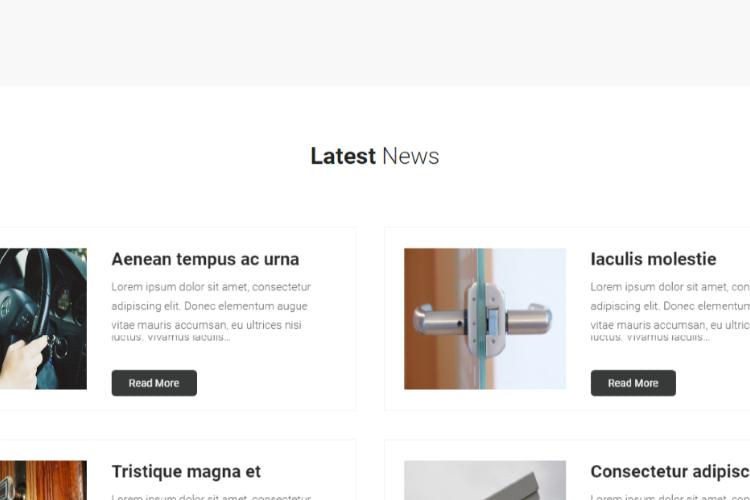Click the word News in the heading
The width and height of the screenshot is (750, 500).
point(410,156)
